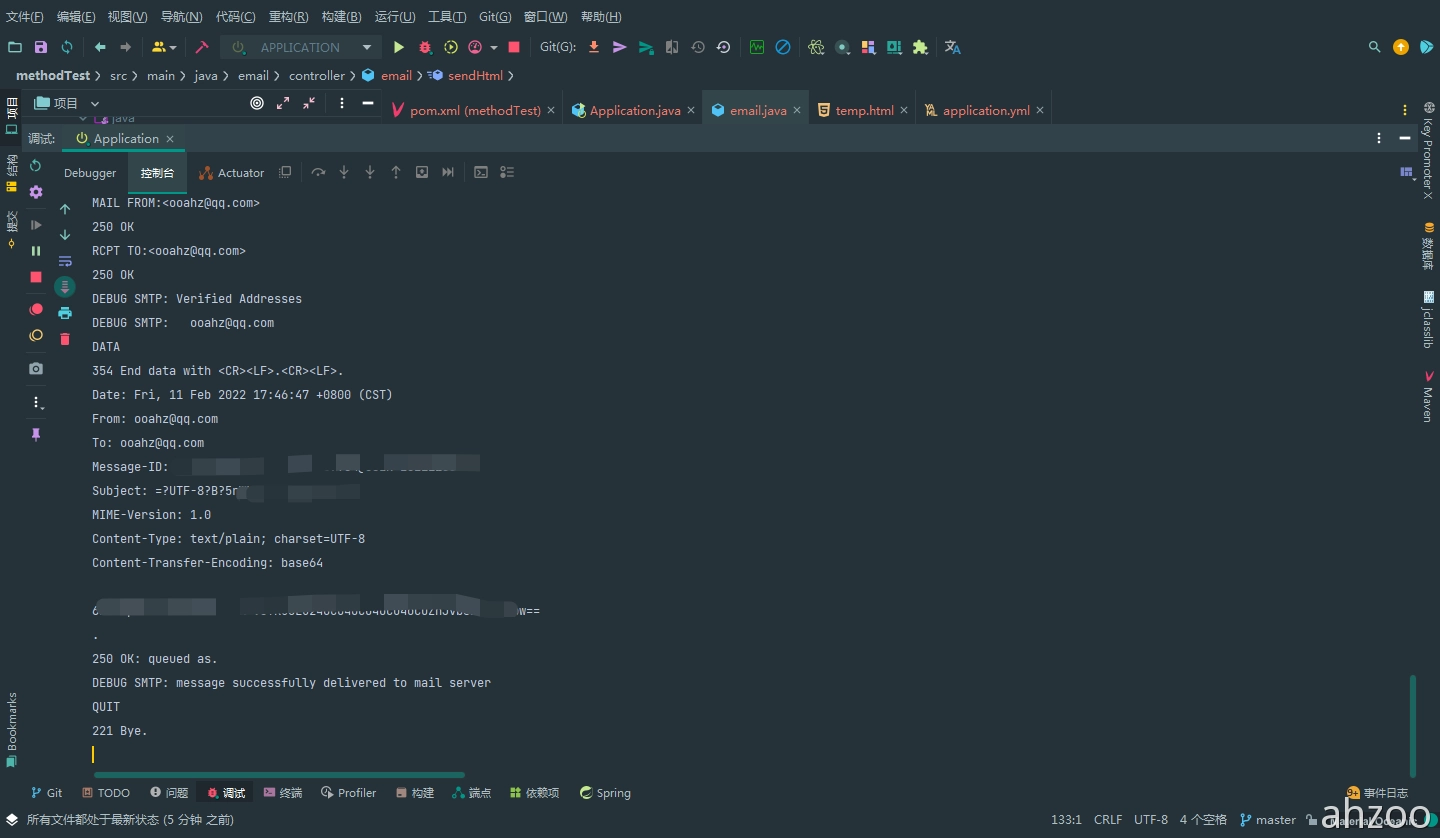Click the search magnifier icon at top right

tap(1374, 47)
